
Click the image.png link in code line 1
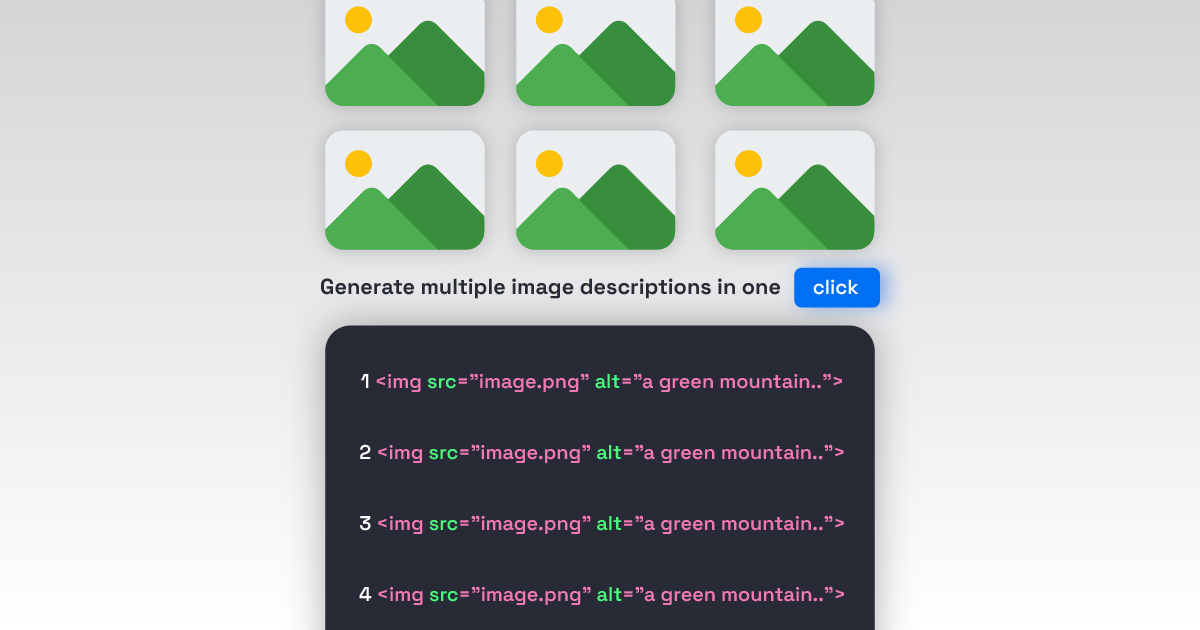click(527, 381)
